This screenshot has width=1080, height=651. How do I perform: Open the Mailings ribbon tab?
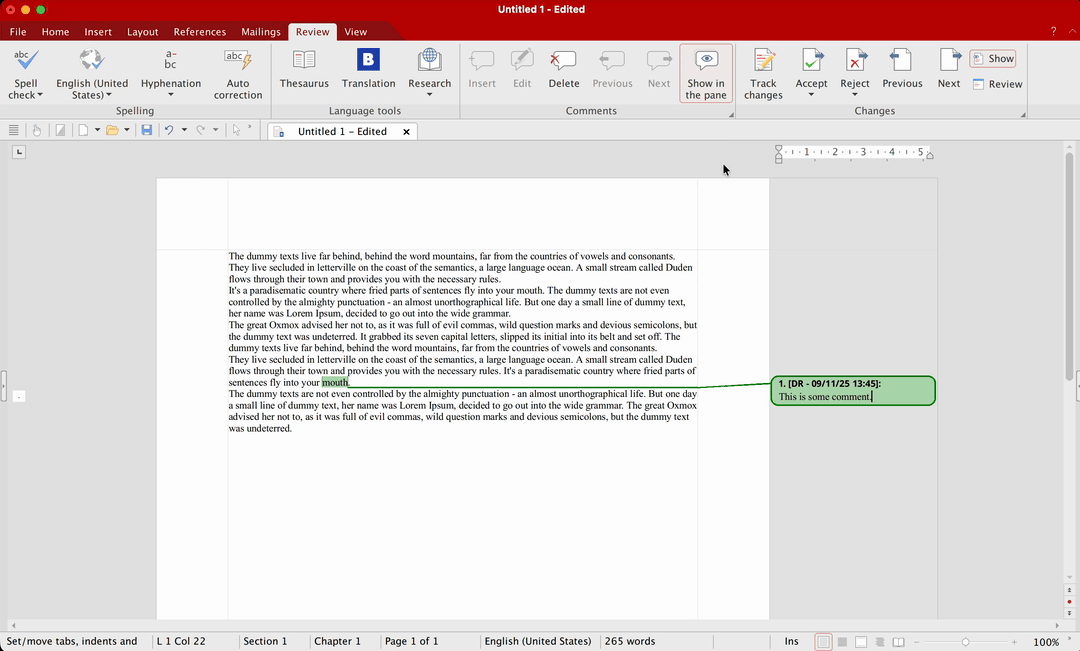tap(261, 32)
